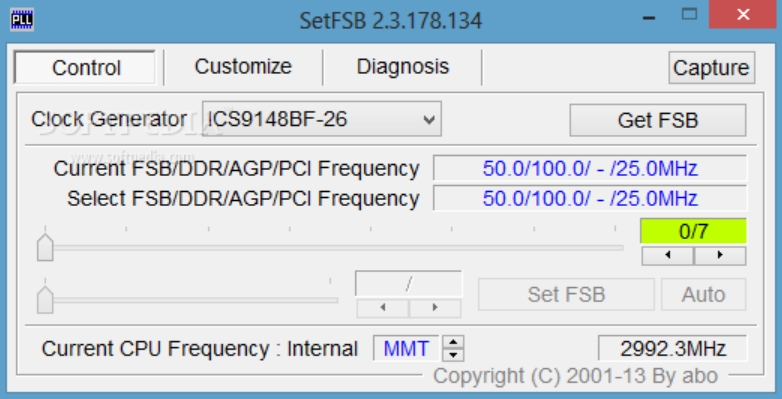The height and width of the screenshot is (399, 782).
Task: Open the Diagnosis tab
Action: pyautogui.click(x=402, y=66)
